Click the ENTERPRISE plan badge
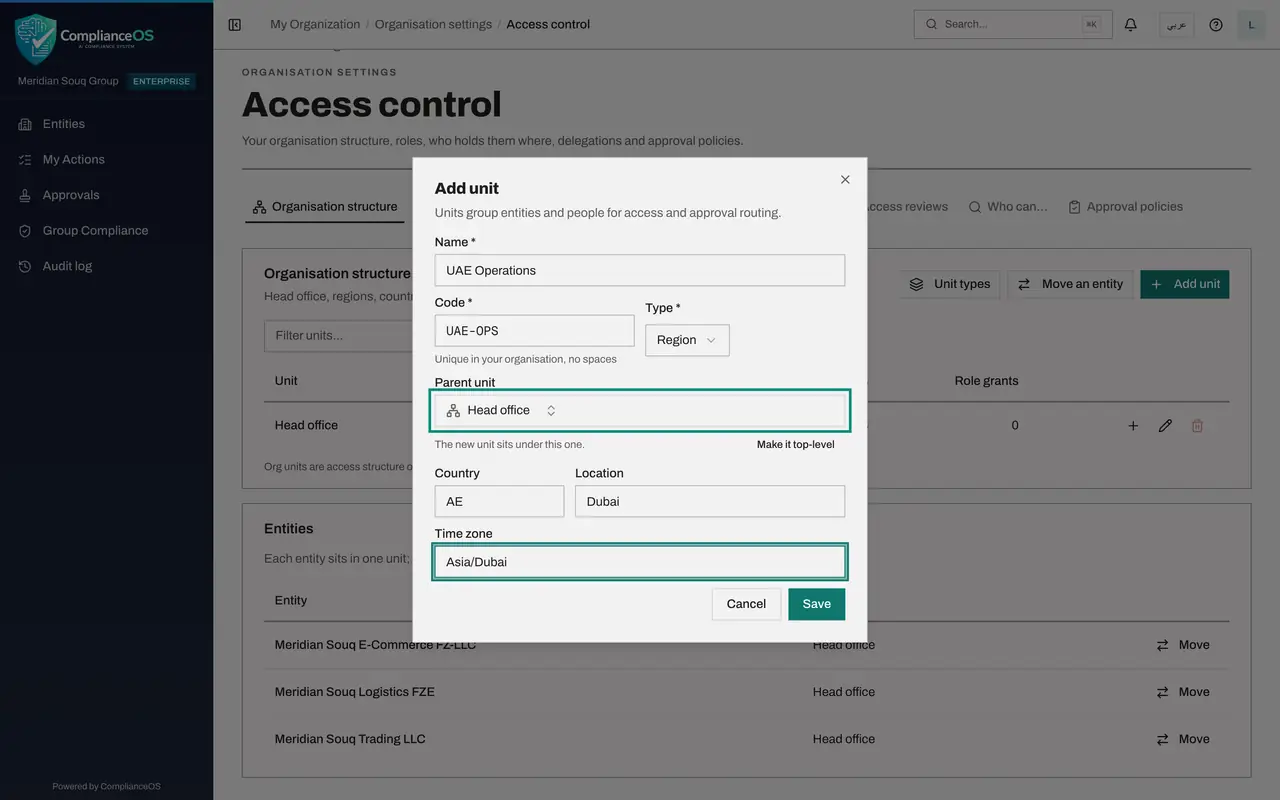This screenshot has width=1280, height=800. tap(161, 81)
